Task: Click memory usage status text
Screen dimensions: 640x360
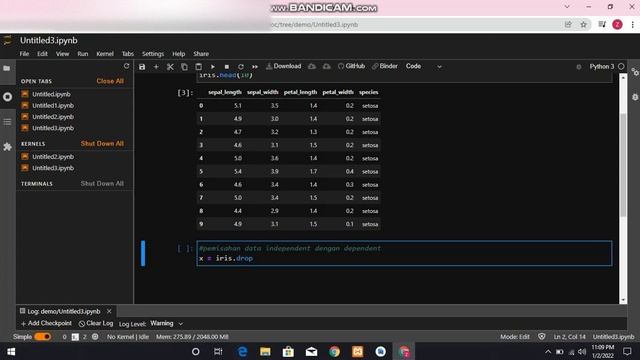Action: [x=192, y=337]
